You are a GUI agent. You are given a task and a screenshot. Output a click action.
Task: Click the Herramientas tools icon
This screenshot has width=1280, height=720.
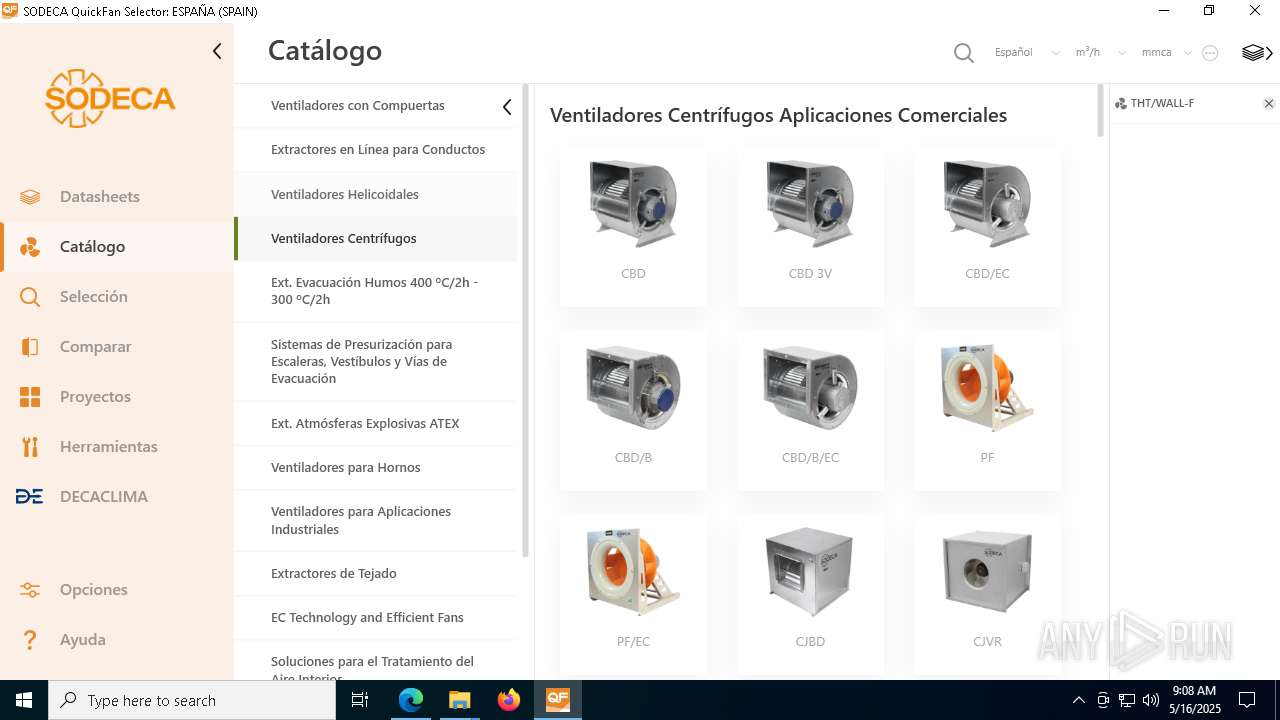pos(30,447)
